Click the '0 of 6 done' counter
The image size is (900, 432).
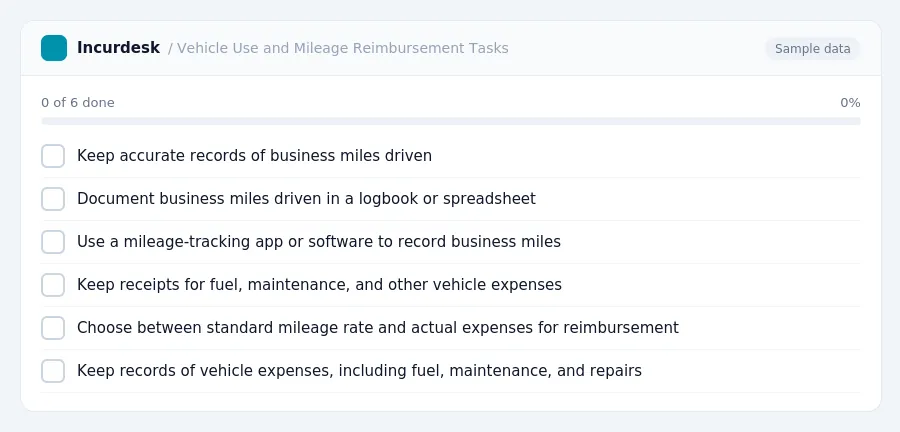coord(78,103)
